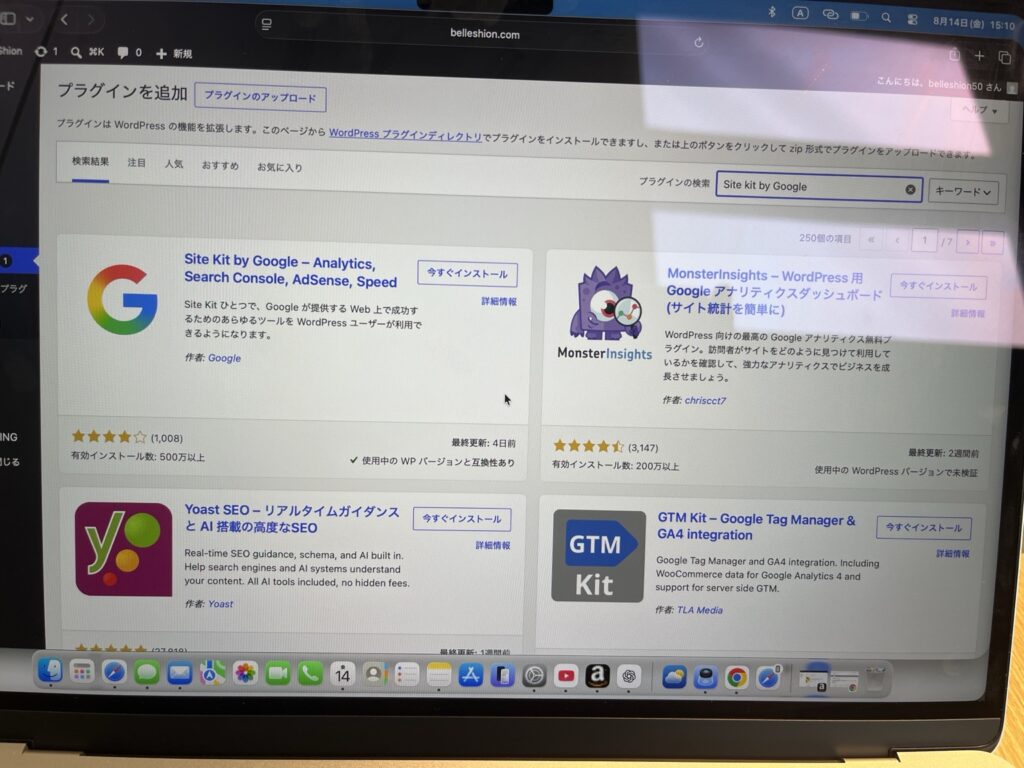Screen dimensions: 1024x768
Task: Install Yoast SEO plugin now
Action: [462, 519]
